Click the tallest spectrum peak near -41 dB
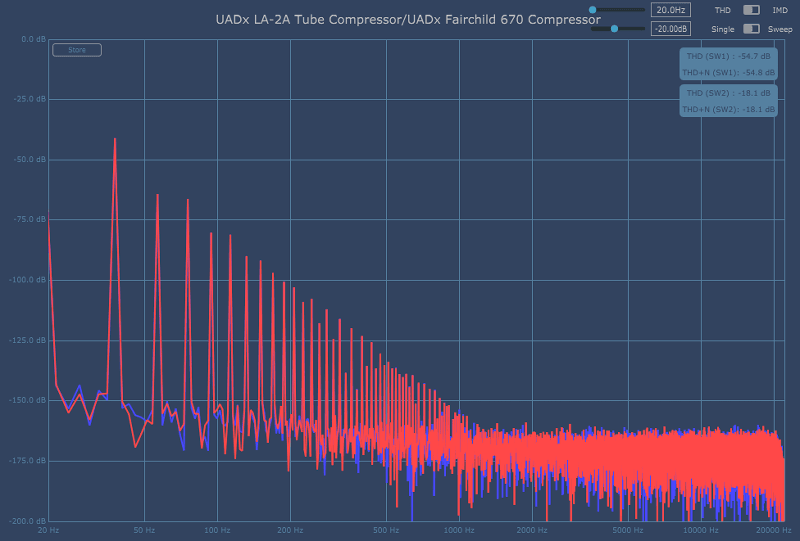This screenshot has width=800, height=541. pyautogui.click(x=115, y=139)
